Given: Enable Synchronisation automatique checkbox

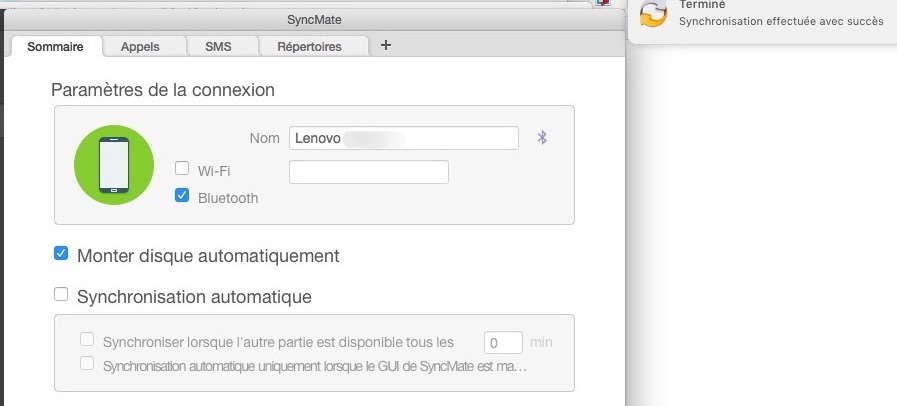Looking at the screenshot, I should pyautogui.click(x=61, y=295).
